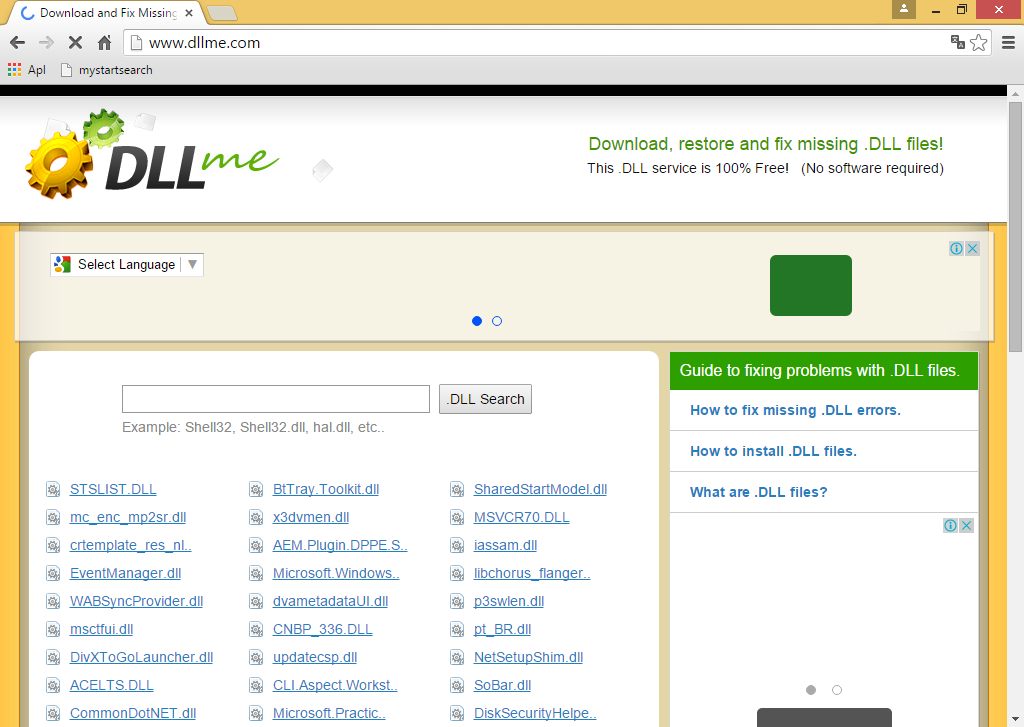Screen dimensions: 1024x727
Task: Close the top banner ad
Action: coord(972,248)
